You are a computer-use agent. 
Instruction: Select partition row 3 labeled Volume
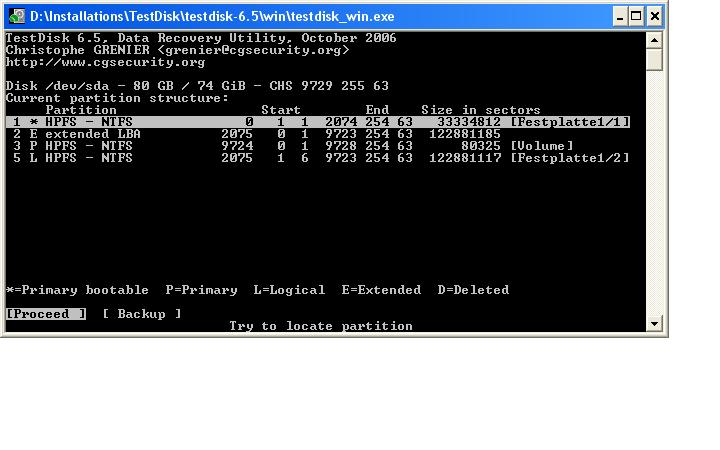(x=293, y=146)
